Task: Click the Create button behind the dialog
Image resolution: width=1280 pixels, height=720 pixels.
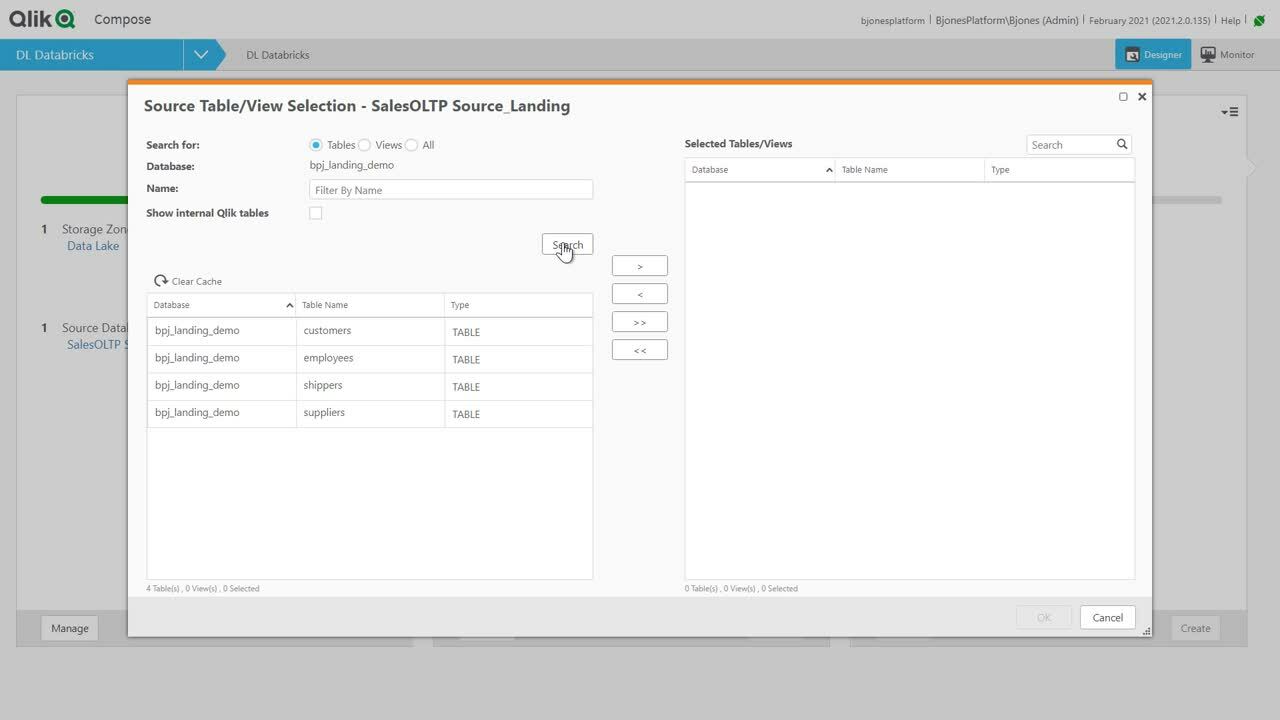Action: [x=1195, y=628]
